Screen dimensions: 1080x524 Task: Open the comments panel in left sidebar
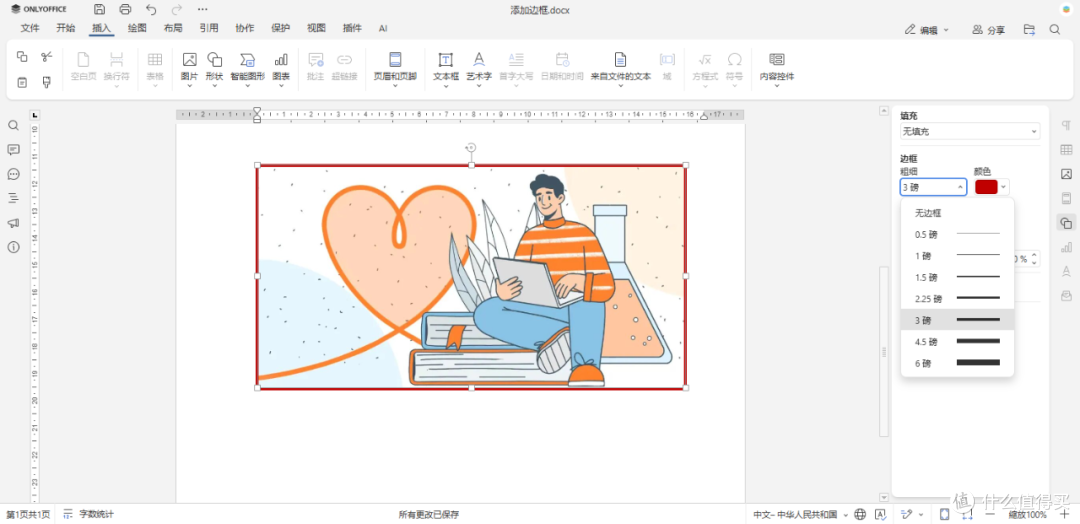(x=13, y=149)
